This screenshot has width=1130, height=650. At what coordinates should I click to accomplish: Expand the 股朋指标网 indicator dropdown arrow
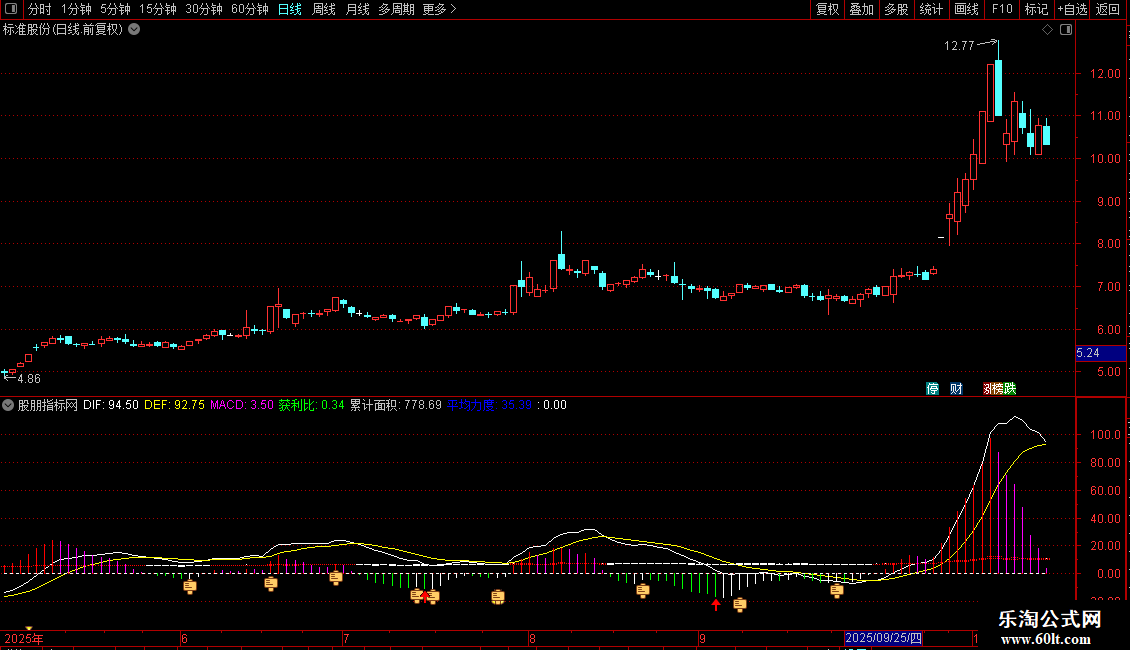9,406
